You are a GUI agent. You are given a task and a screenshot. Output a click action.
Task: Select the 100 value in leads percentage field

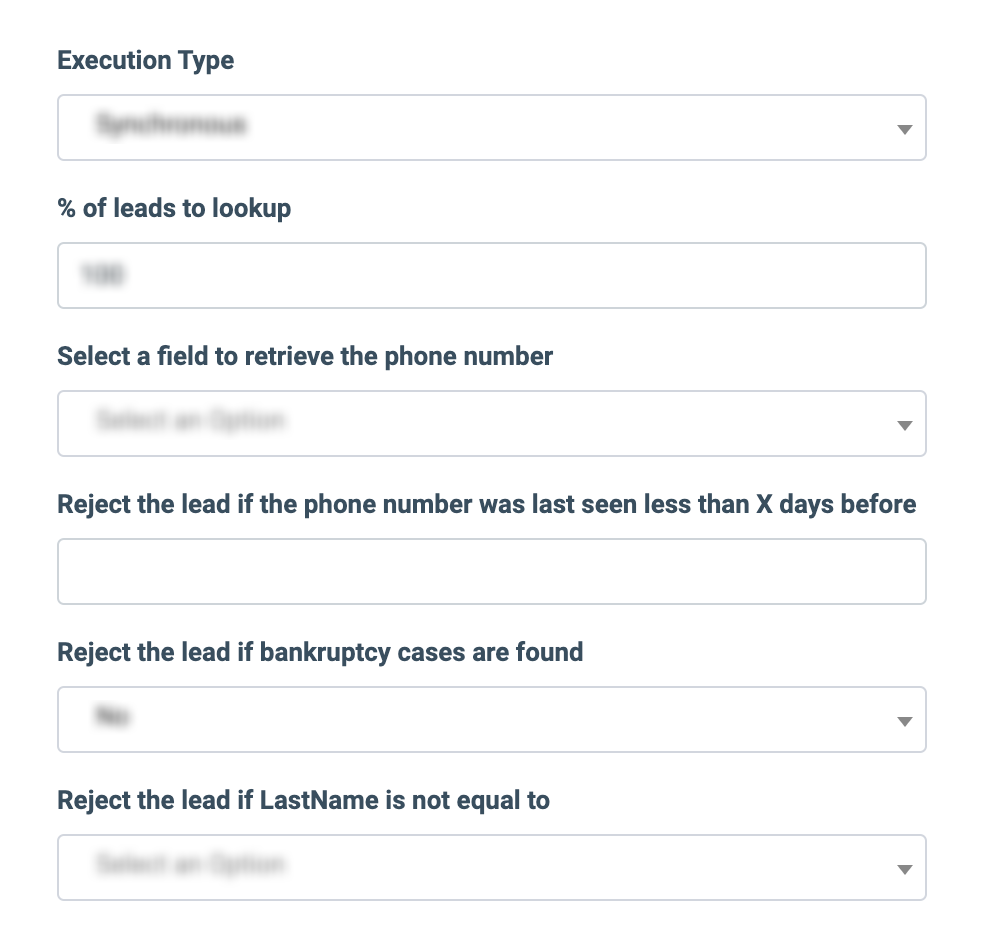click(x=101, y=275)
